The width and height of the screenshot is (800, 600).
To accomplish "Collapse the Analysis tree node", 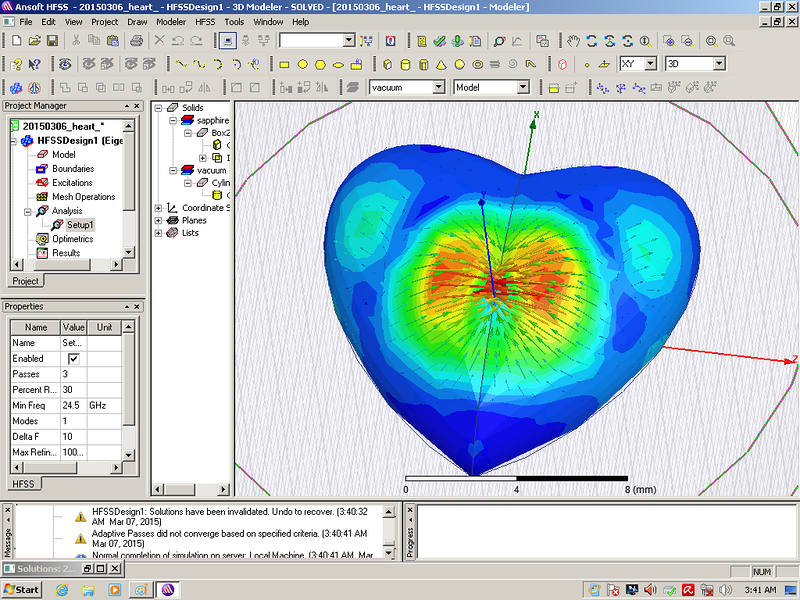I will pos(28,211).
